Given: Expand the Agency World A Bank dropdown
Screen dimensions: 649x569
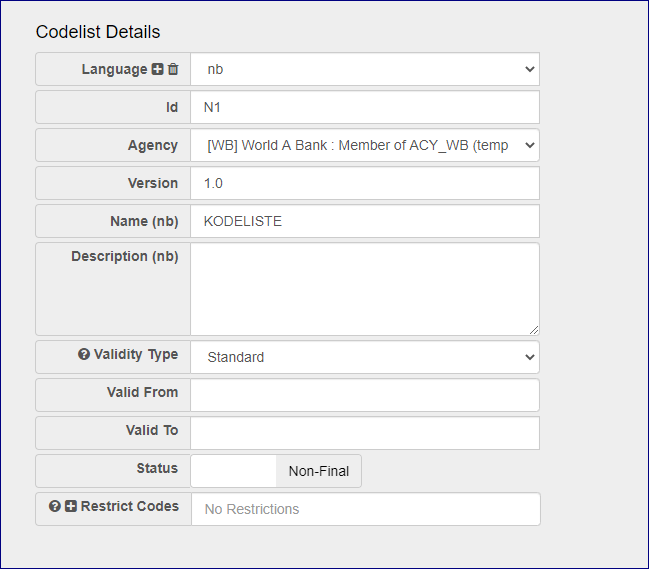Looking at the screenshot, I should [365, 145].
